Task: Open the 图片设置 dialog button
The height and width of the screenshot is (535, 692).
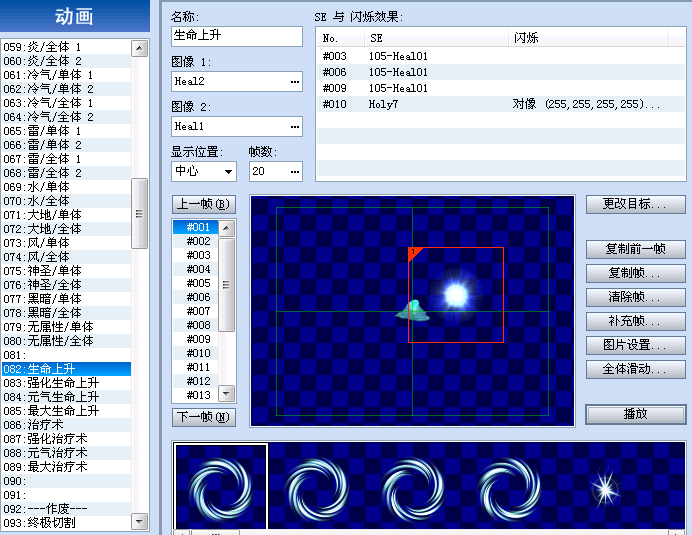Action: point(636,345)
